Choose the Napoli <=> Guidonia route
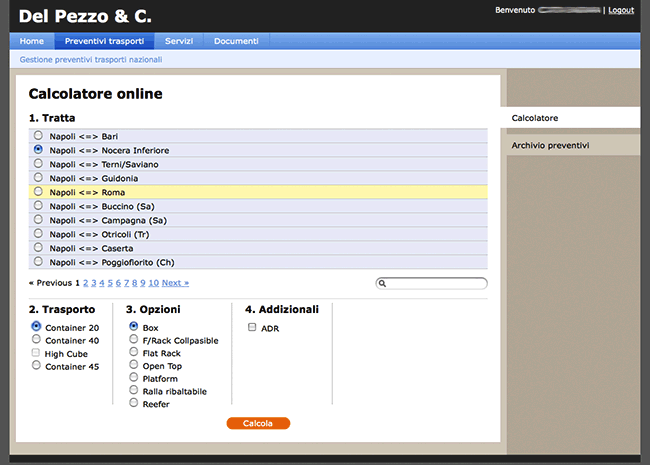 point(38,177)
